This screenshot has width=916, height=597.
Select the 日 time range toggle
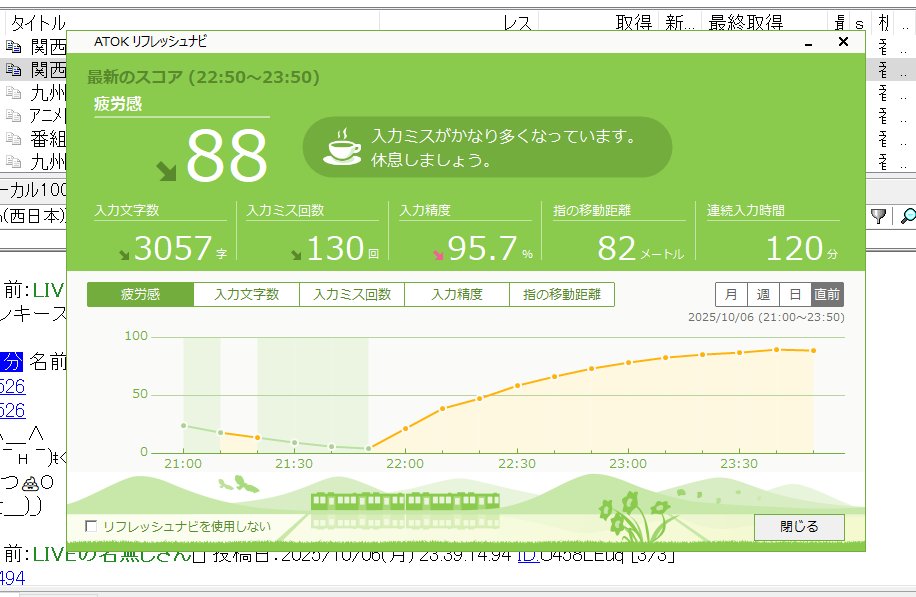[795, 295]
